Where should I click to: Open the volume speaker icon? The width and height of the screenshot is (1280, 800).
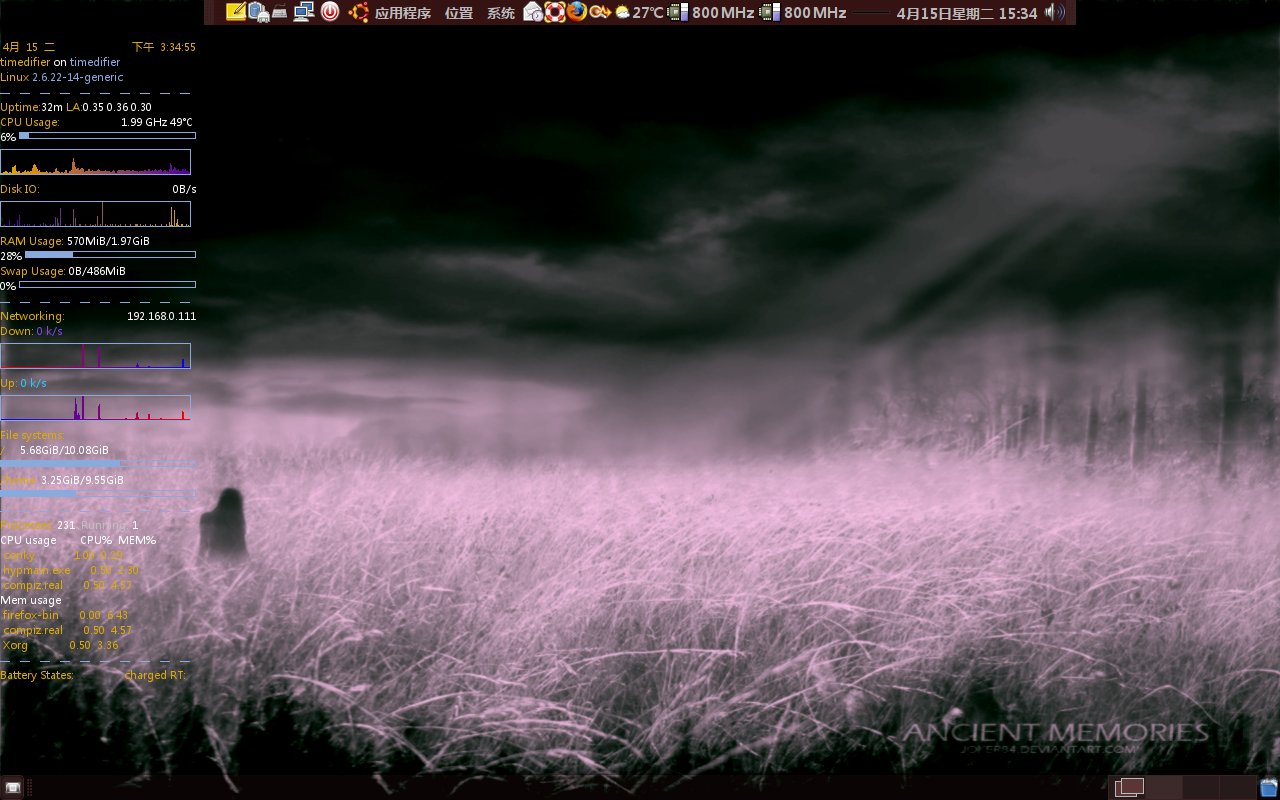[1054, 12]
